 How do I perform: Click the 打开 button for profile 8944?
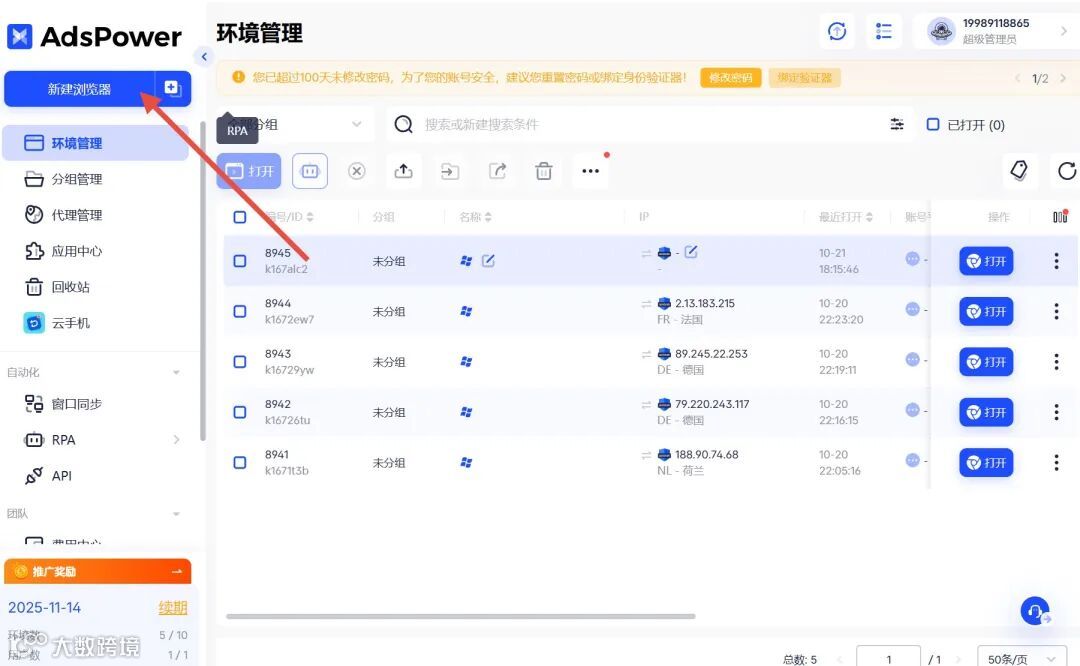[986, 311]
